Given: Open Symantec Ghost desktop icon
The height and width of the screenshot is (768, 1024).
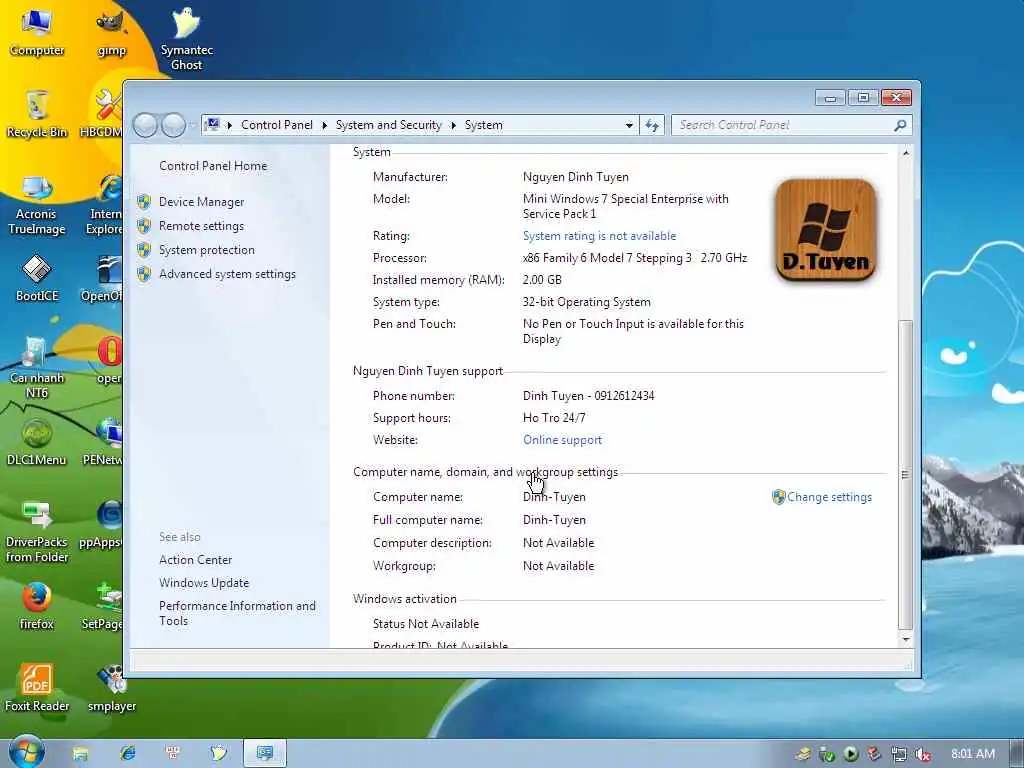Looking at the screenshot, I should click(x=186, y=38).
